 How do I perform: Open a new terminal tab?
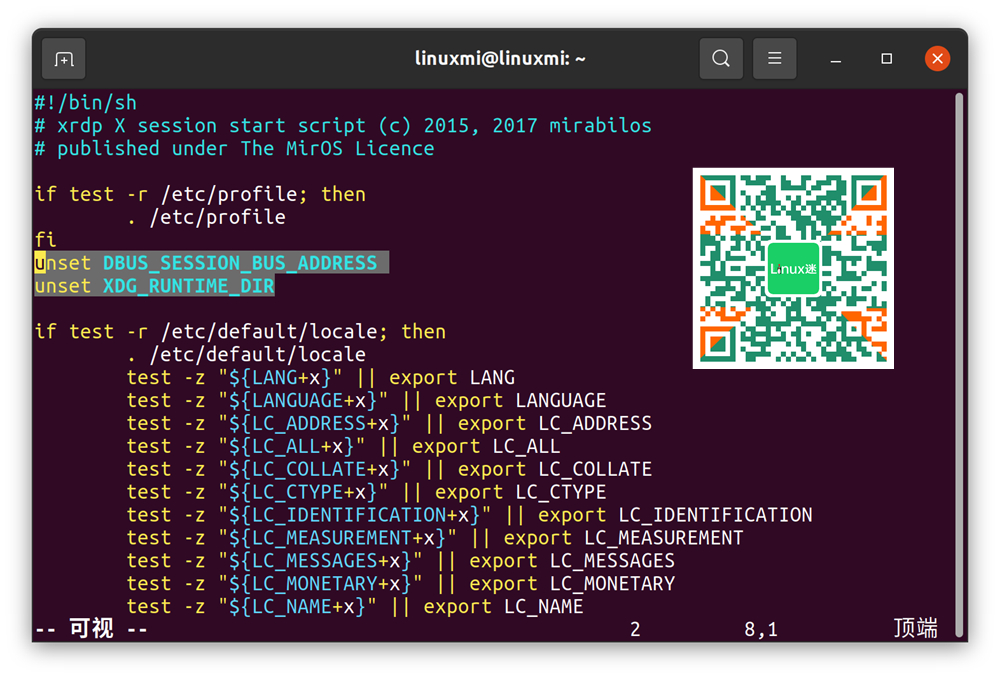pos(64,59)
